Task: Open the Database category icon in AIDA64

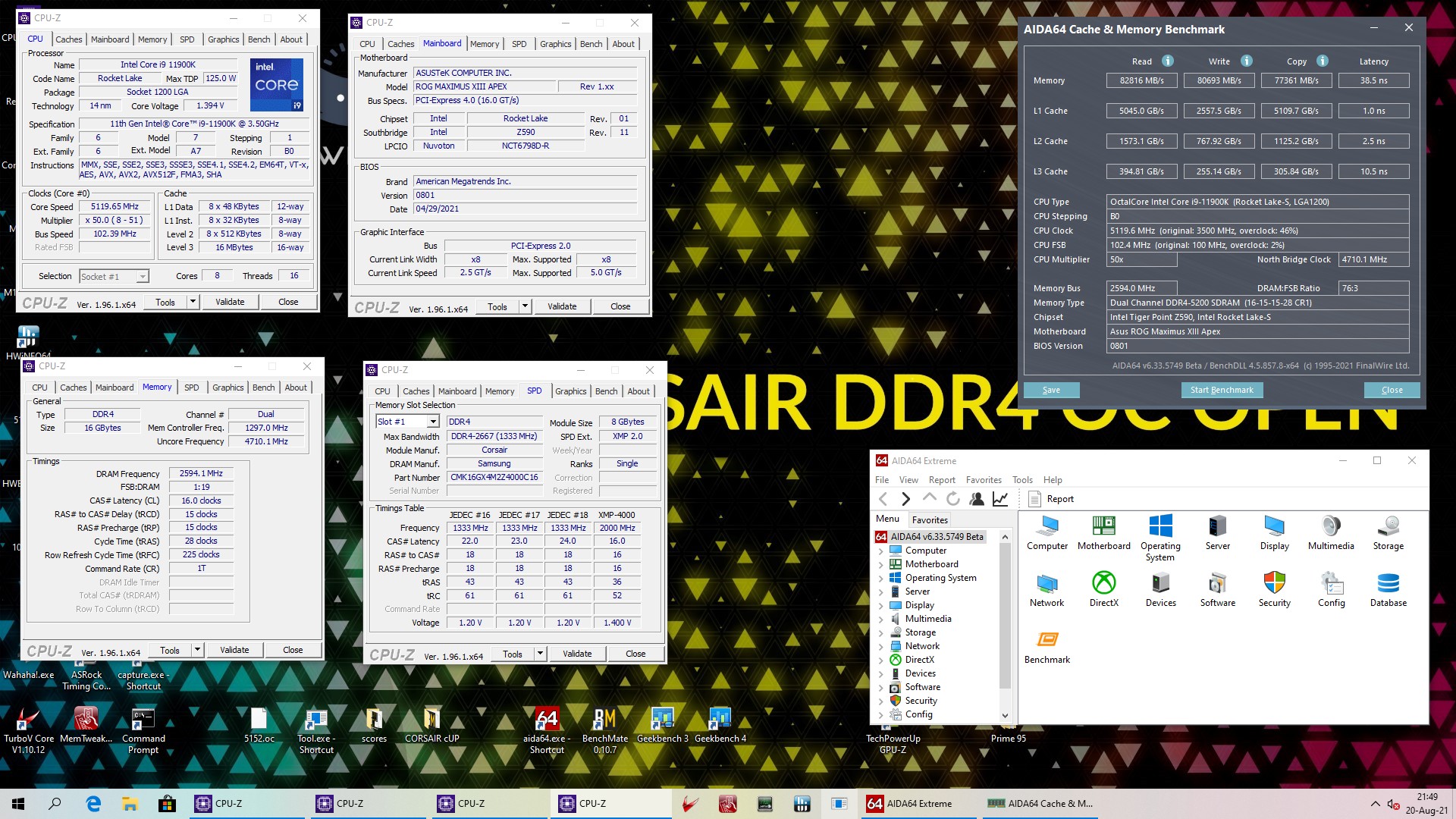Action: [1389, 589]
